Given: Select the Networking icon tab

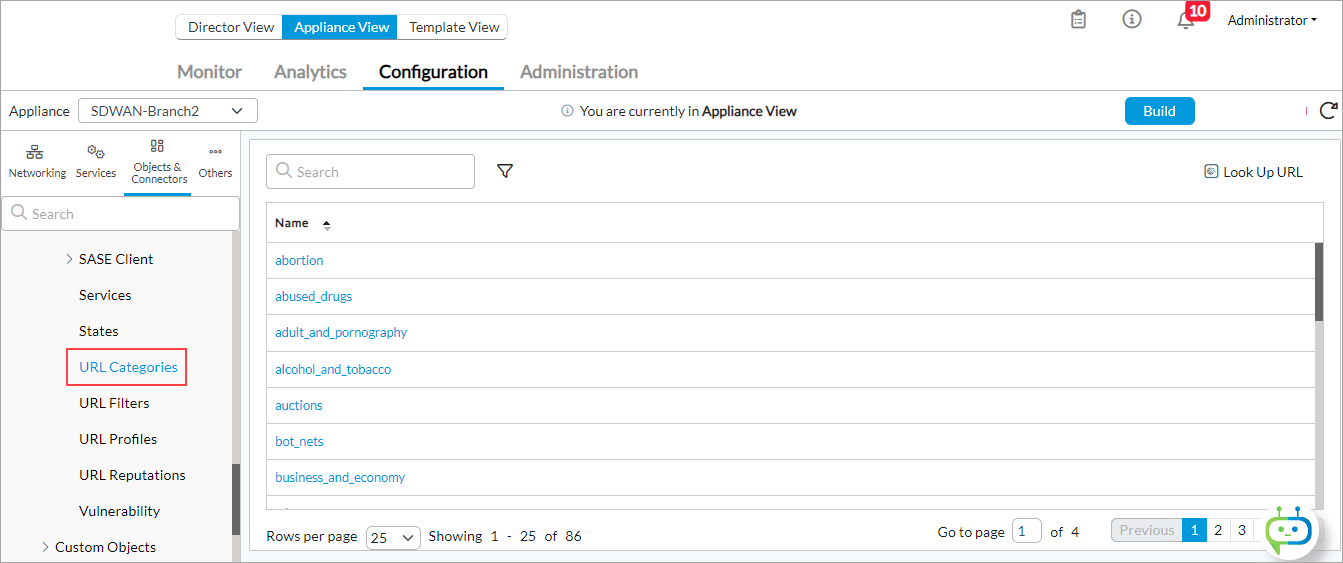Looking at the screenshot, I should pyautogui.click(x=37, y=162).
